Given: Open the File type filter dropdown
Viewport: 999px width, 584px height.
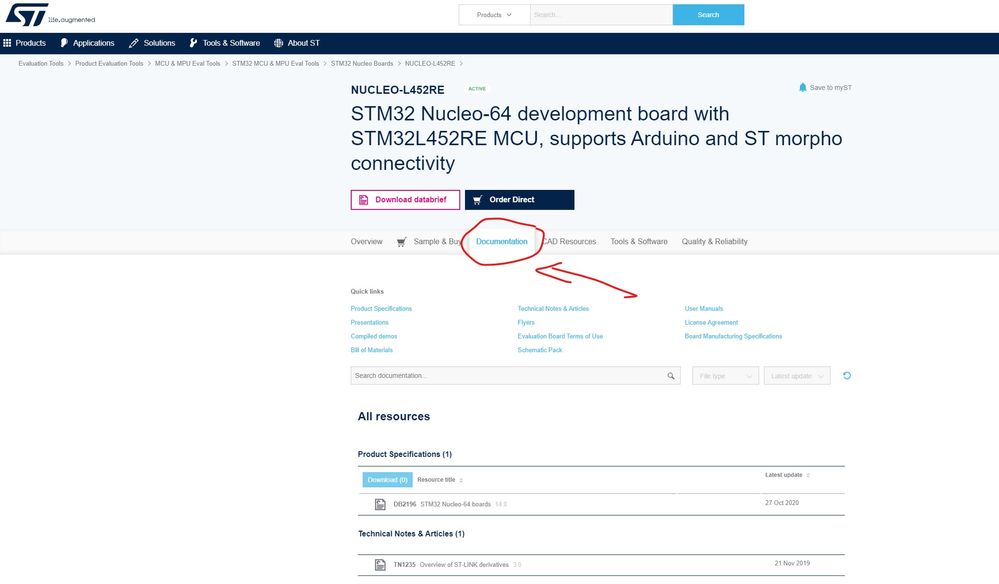Looking at the screenshot, I should point(726,376).
